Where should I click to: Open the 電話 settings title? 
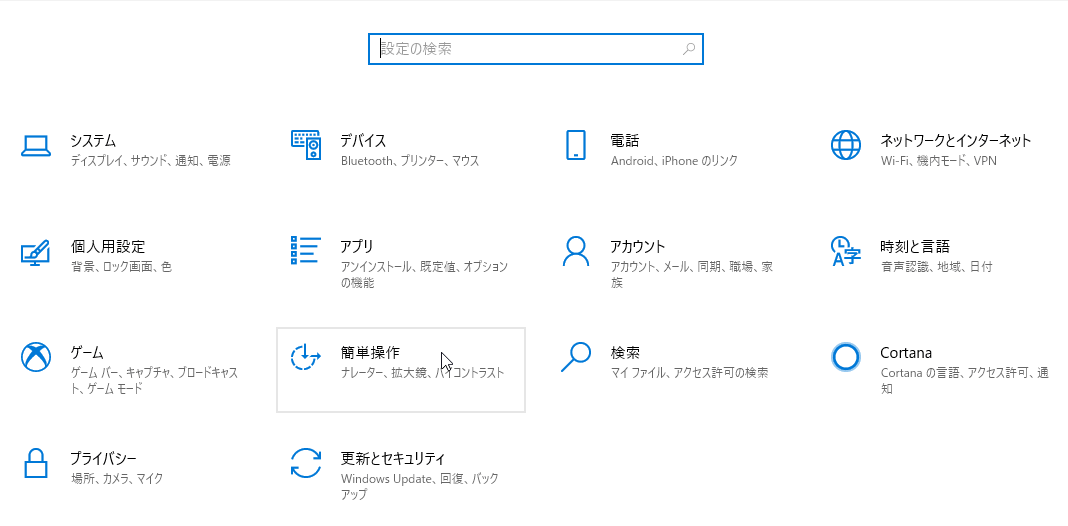[625, 141]
